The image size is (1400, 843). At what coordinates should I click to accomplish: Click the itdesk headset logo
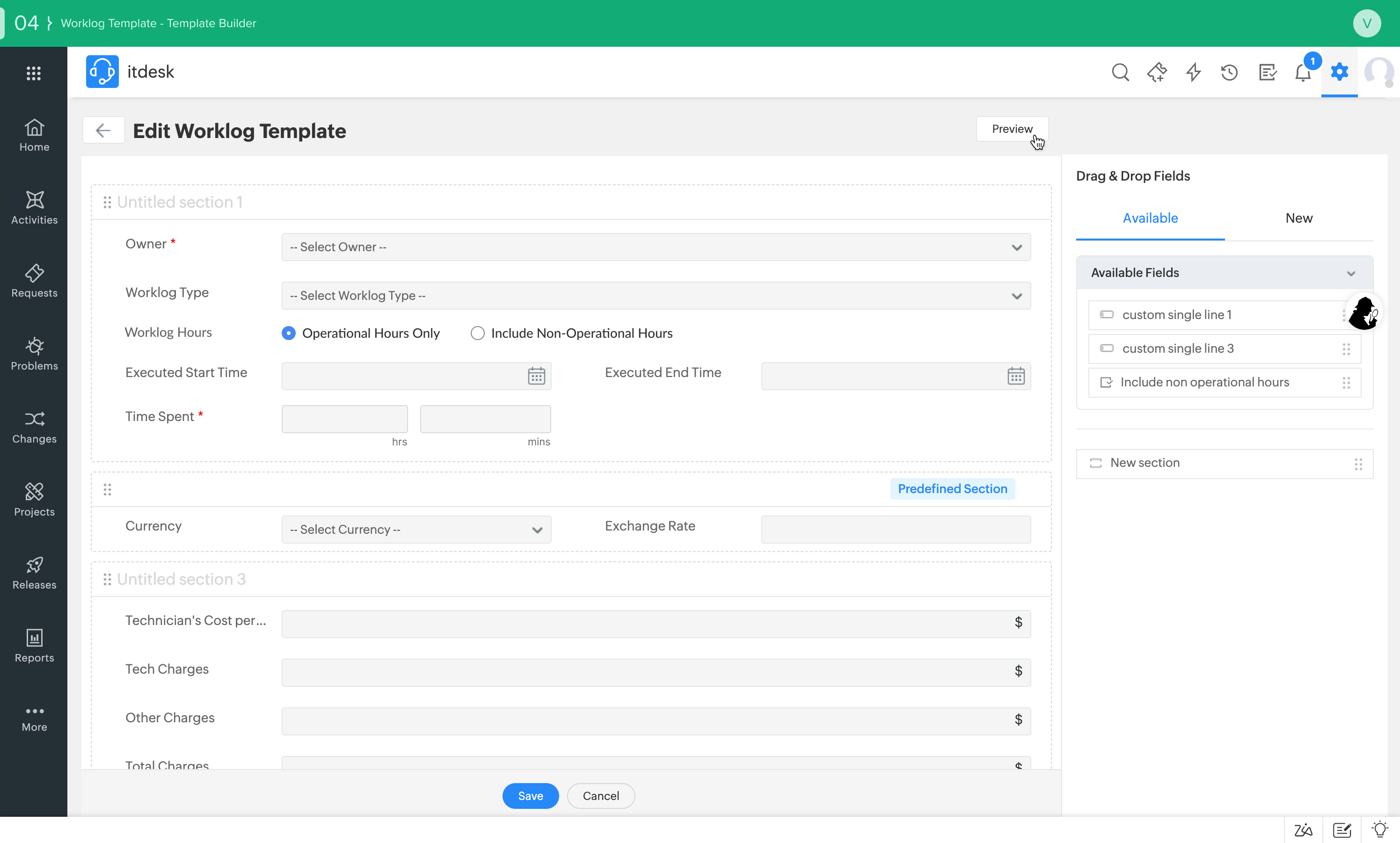[x=102, y=72]
